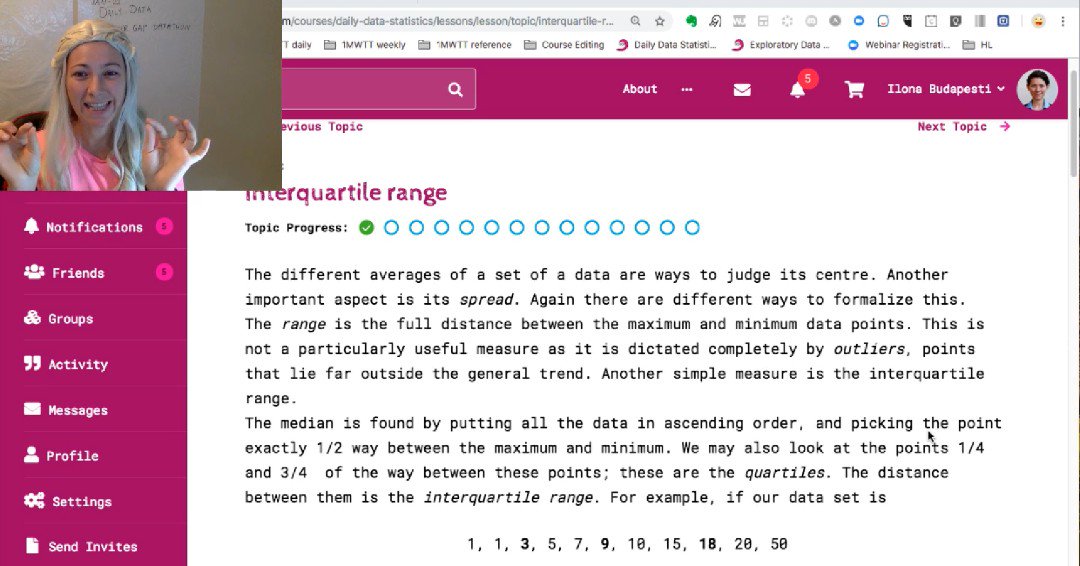Open the notification bell in the top header

coord(798,90)
